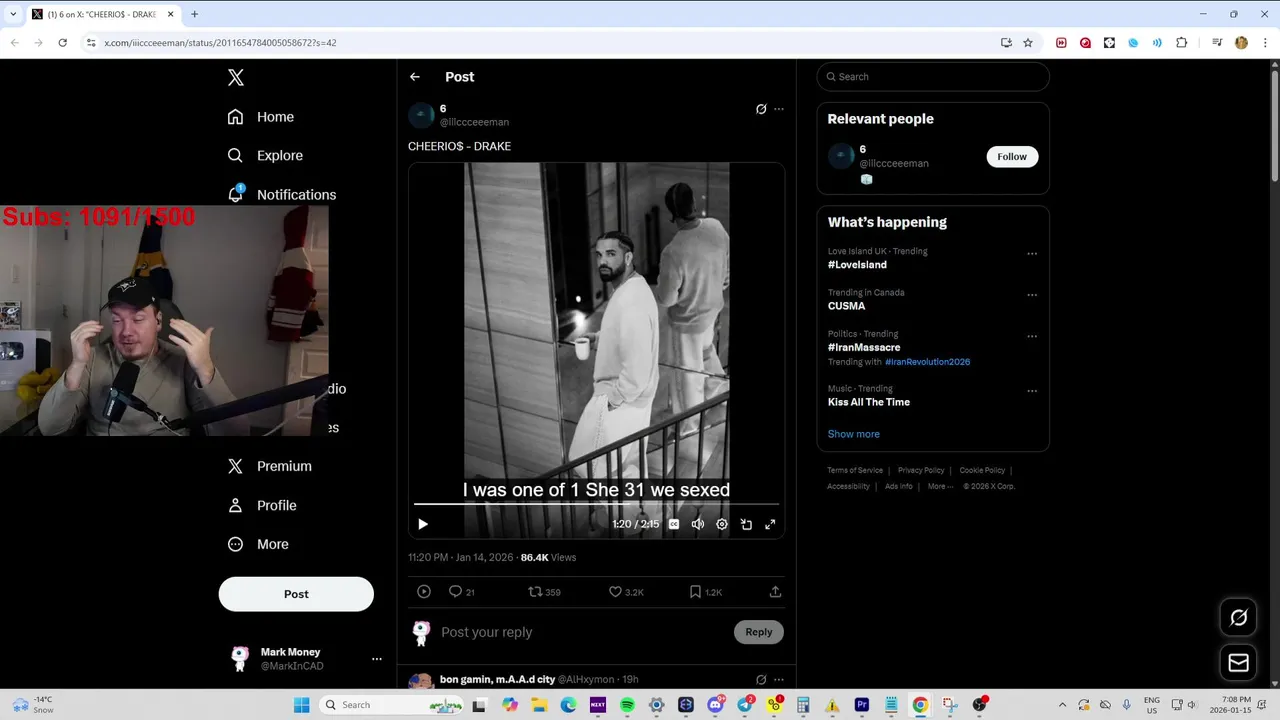
Task: Open the Windows Start menu
Action: [x=302, y=705]
